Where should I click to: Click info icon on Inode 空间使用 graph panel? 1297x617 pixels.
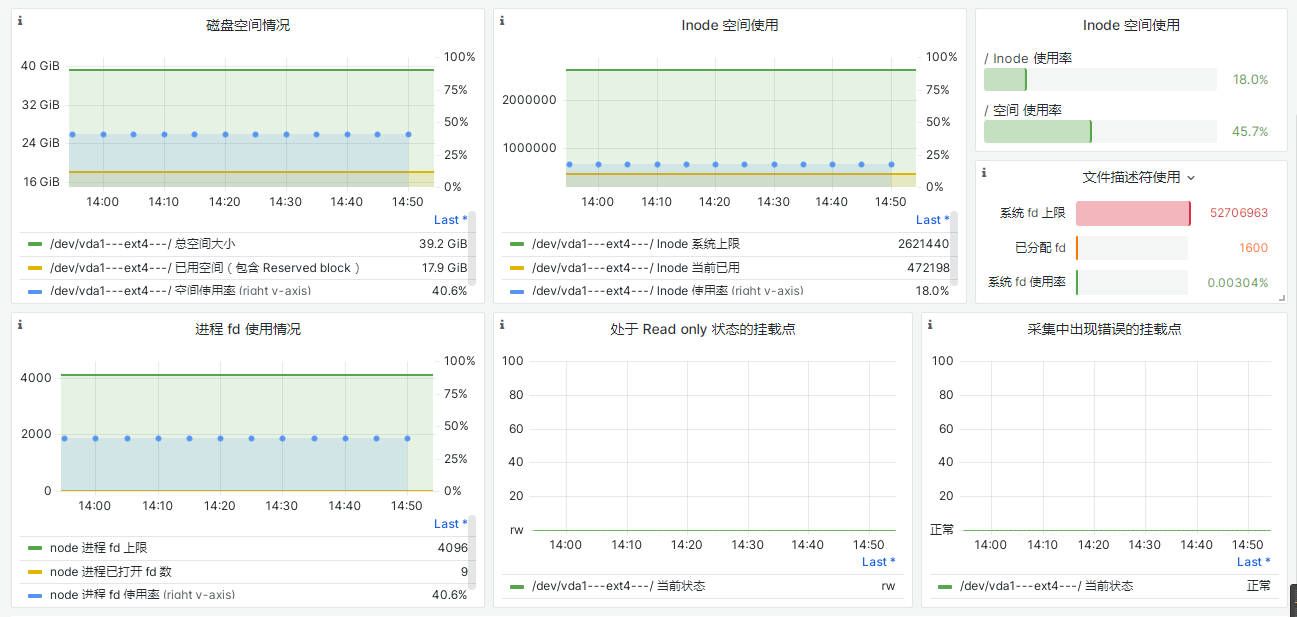pyautogui.click(x=502, y=21)
